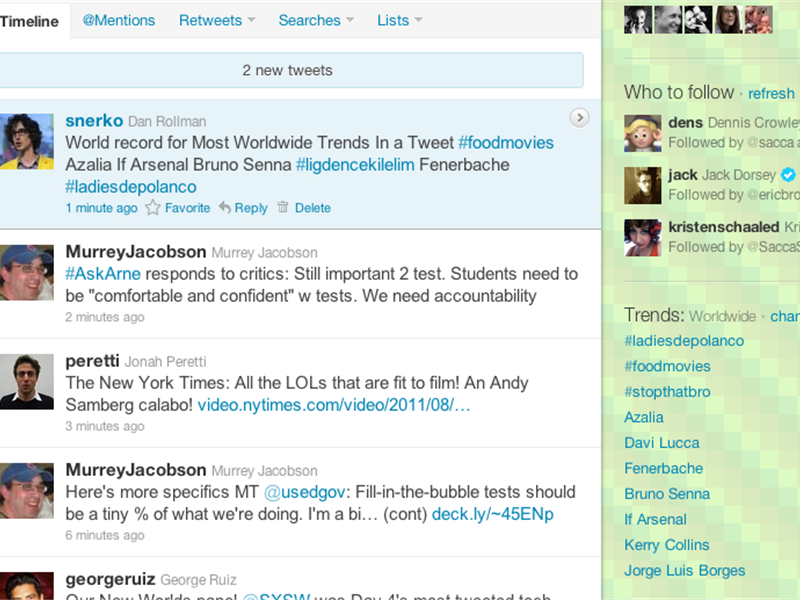800x600 pixels.
Task: Open snerko's tweet details via the arrow icon
Action: [579, 117]
